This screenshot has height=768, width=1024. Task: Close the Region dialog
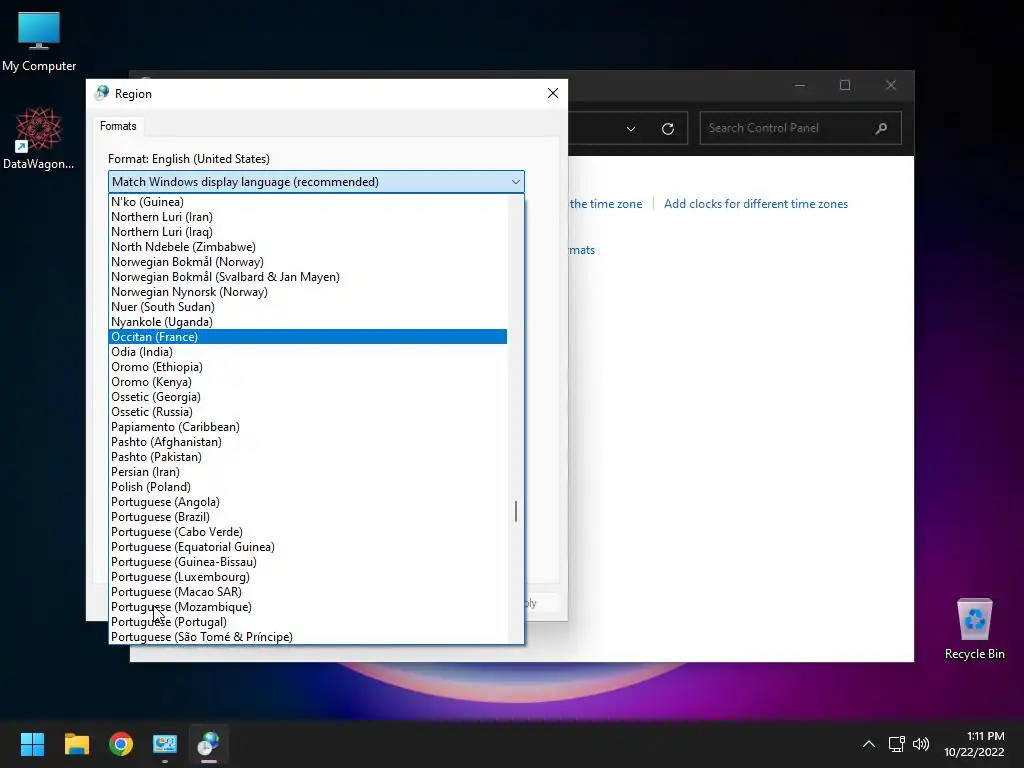(552, 93)
